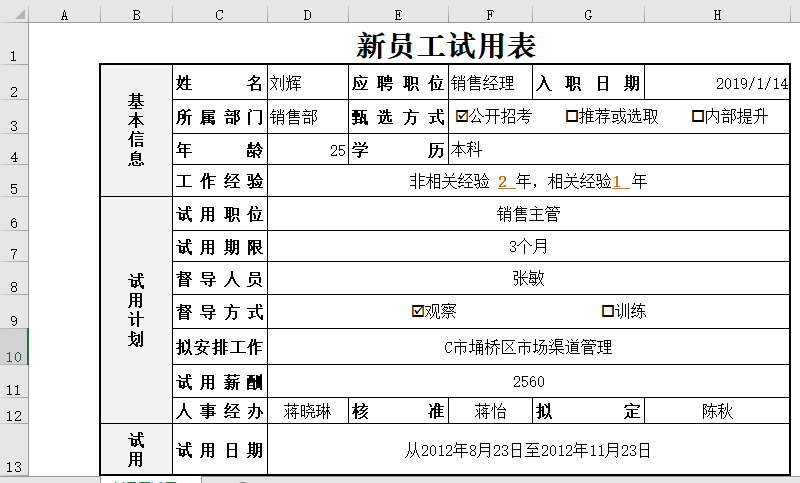Click the age cell showing 25
Image resolution: width=800 pixels, height=483 pixels.
(x=307, y=150)
